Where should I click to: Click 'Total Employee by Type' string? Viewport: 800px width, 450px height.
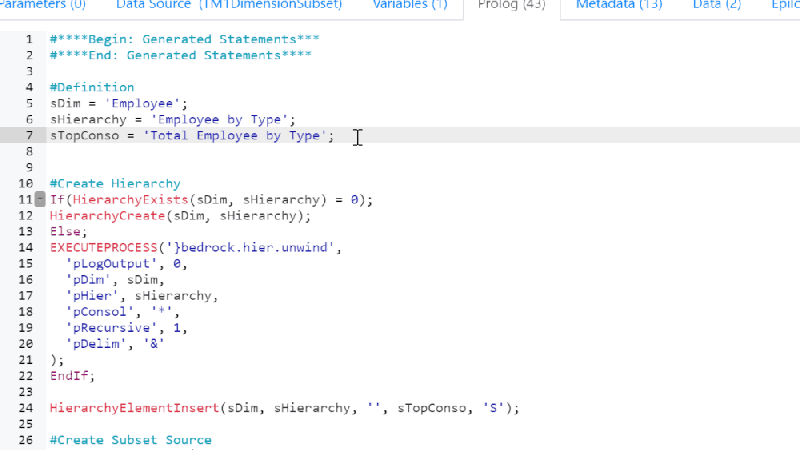[x=235, y=136]
